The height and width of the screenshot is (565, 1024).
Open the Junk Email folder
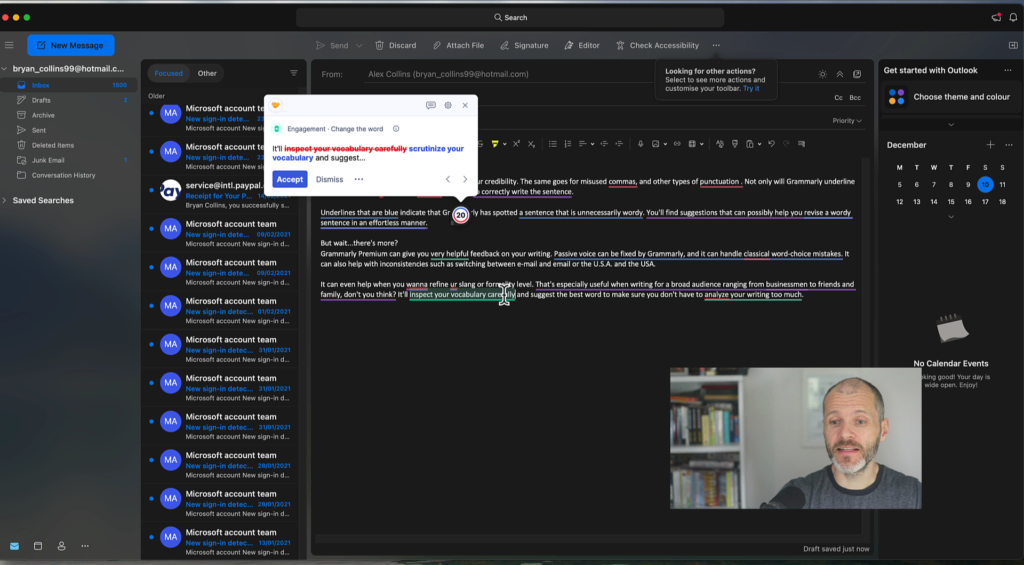(69, 160)
